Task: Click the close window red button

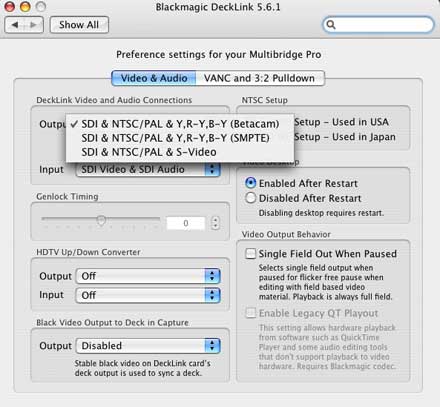Action: [10, 7]
